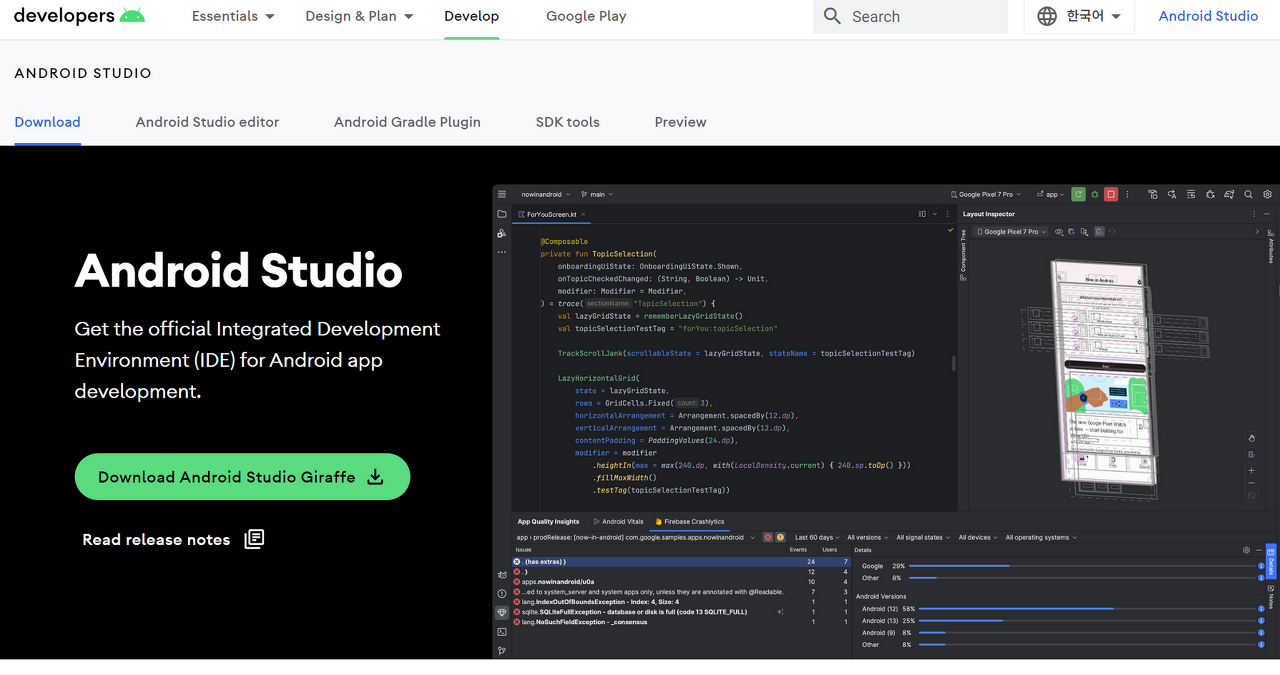Click the green Run button in the IDE toolbar
Viewport: 1280px width, 675px height.
click(x=1078, y=194)
